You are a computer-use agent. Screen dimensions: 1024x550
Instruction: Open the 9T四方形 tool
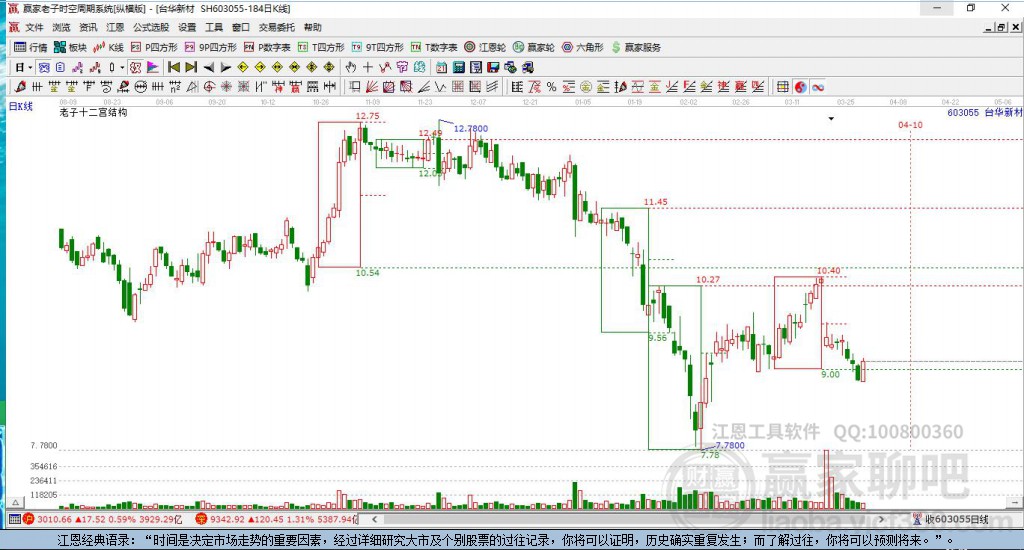(x=377, y=47)
